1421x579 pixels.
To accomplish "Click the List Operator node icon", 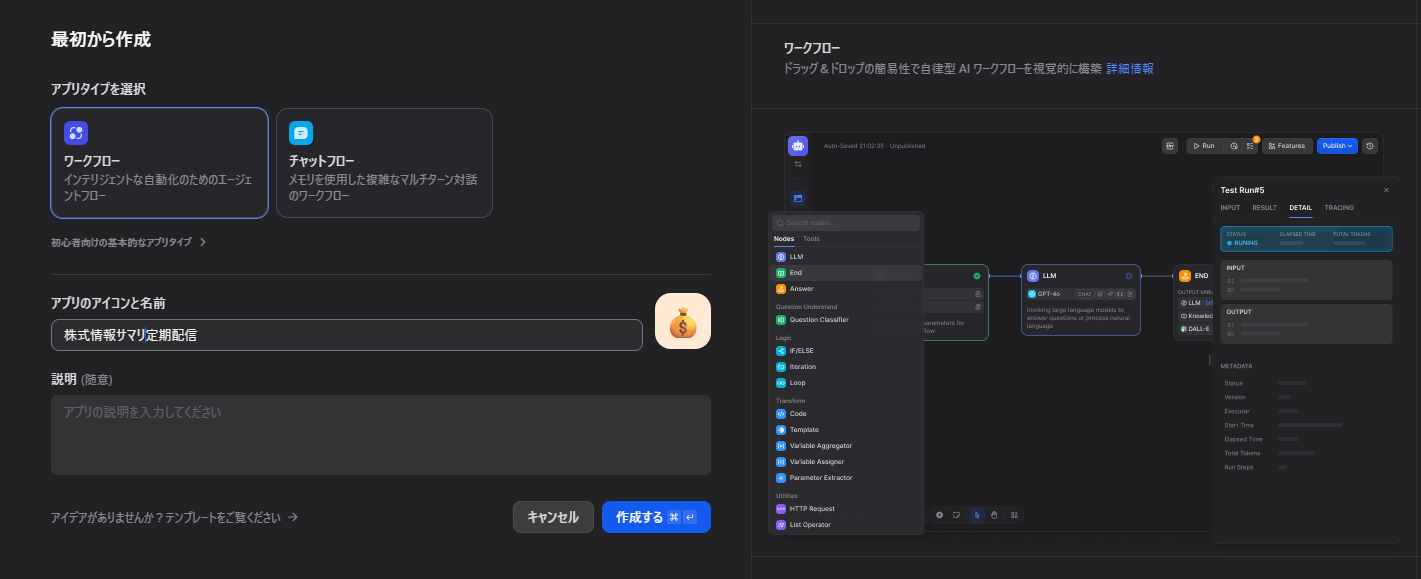I will pyautogui.click(x=781, y=525).
